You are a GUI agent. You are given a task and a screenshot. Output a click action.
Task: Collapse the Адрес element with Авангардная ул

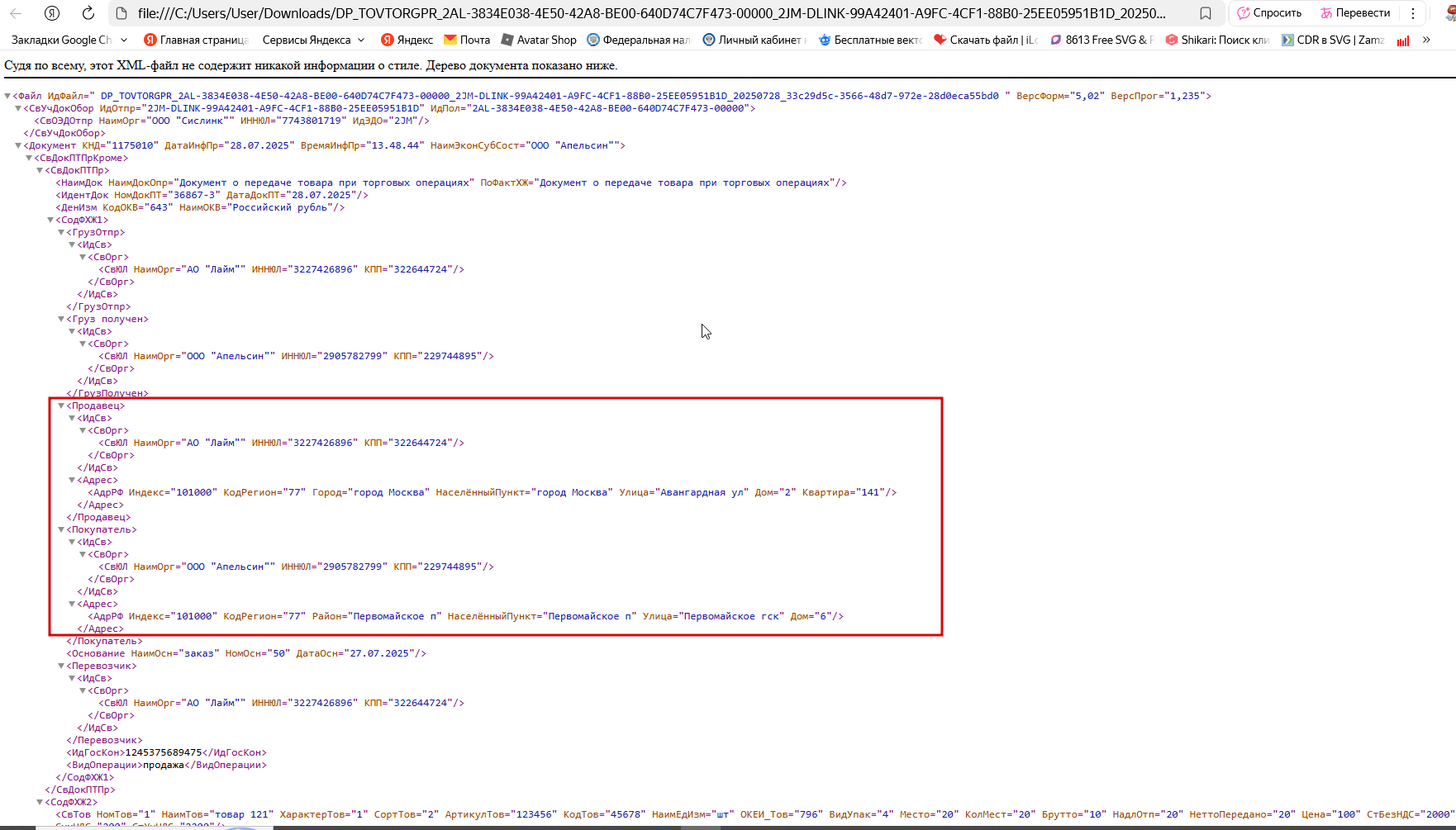[x=72, y=480]
